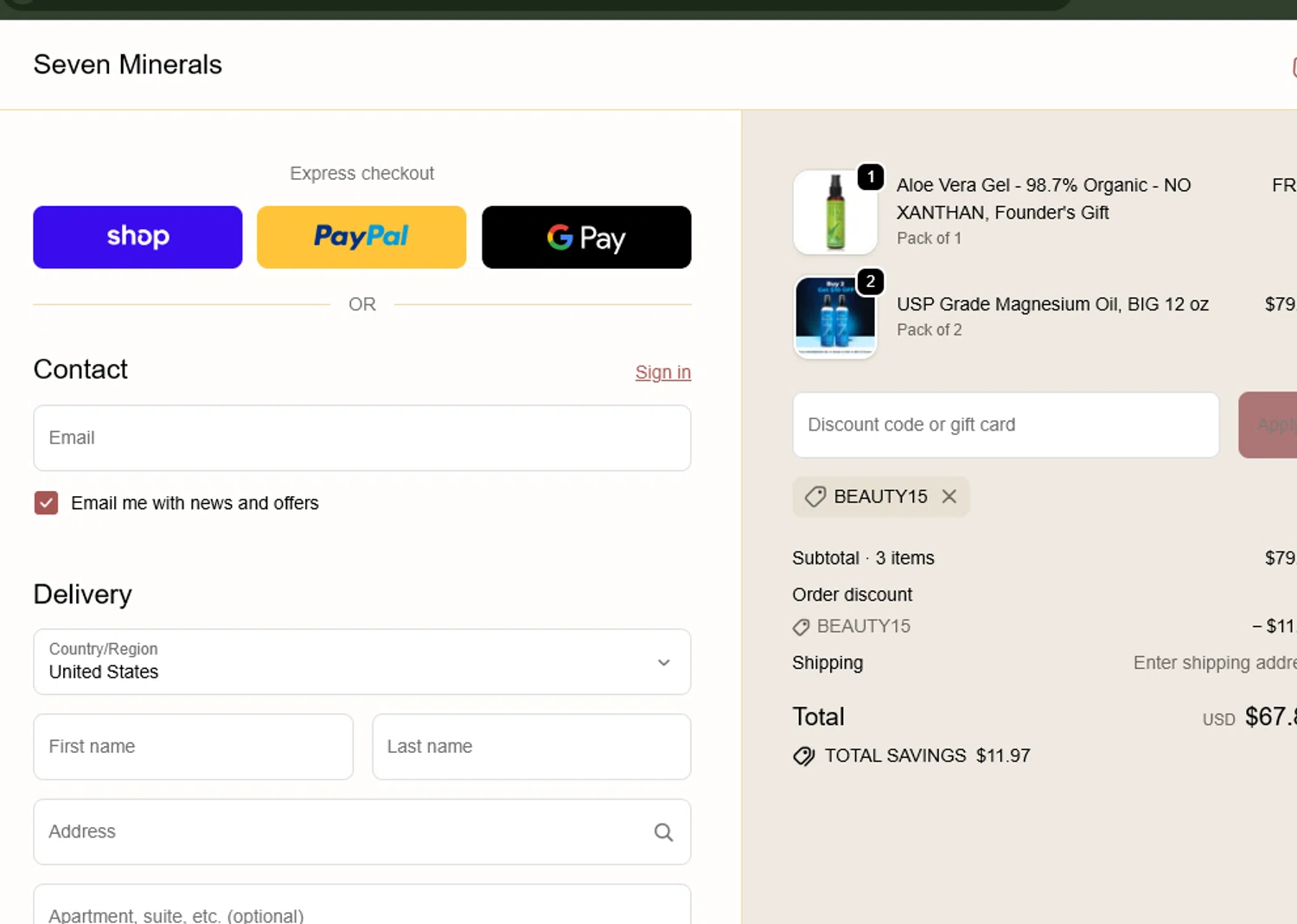Image resolution: width=1297 pixels, height=924 pixels.
Task: Click the Email input field
Action: point(362,438)
